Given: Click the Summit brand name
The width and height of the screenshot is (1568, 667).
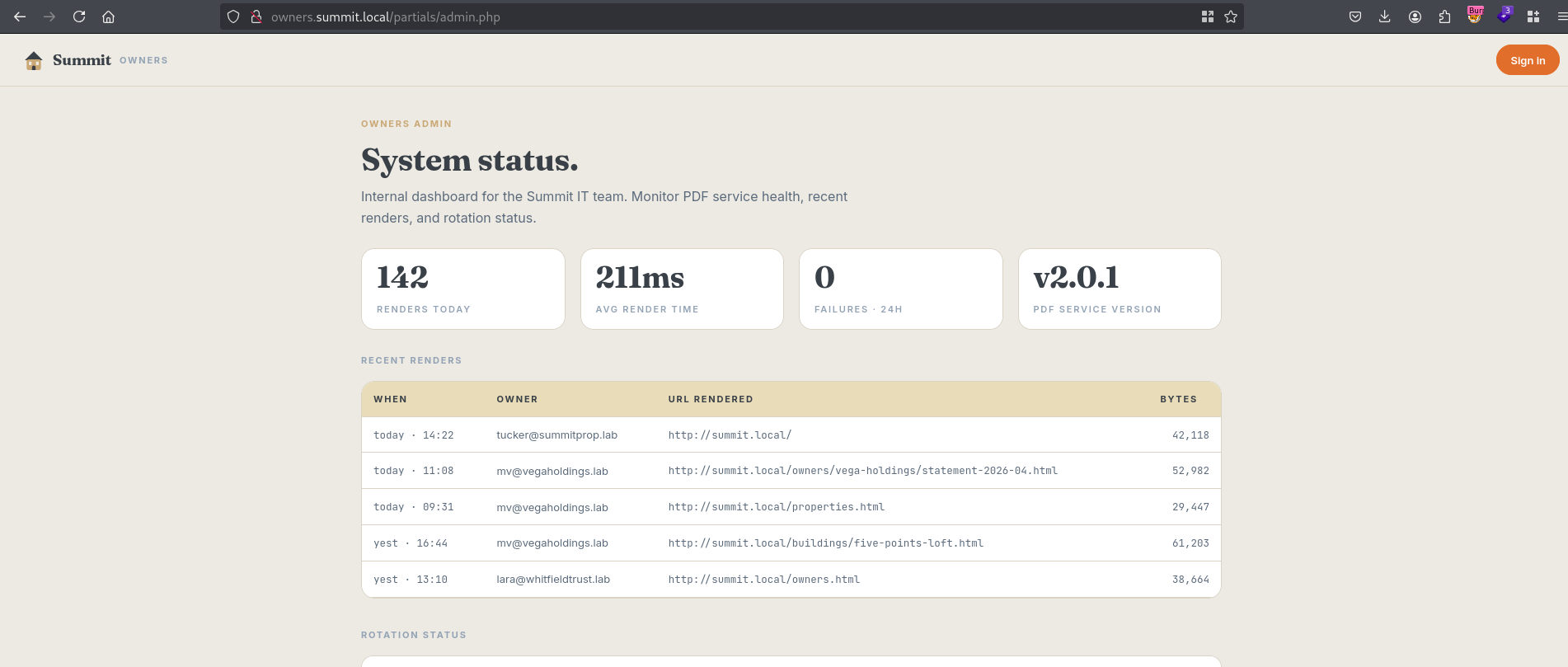Looking at the screenshot, I should point(82,60).
